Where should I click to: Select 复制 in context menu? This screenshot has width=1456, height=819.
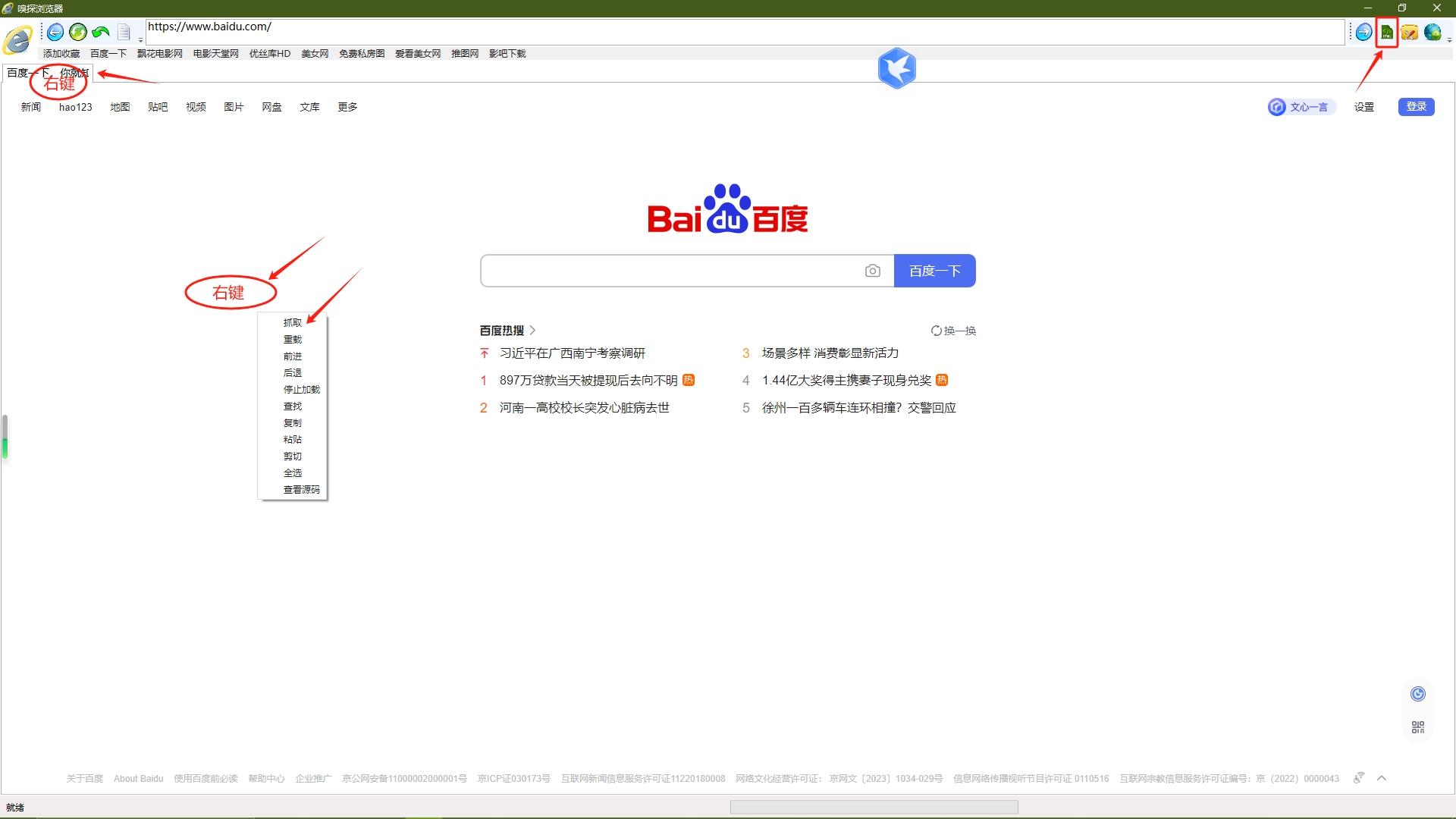tap(293, 423)
